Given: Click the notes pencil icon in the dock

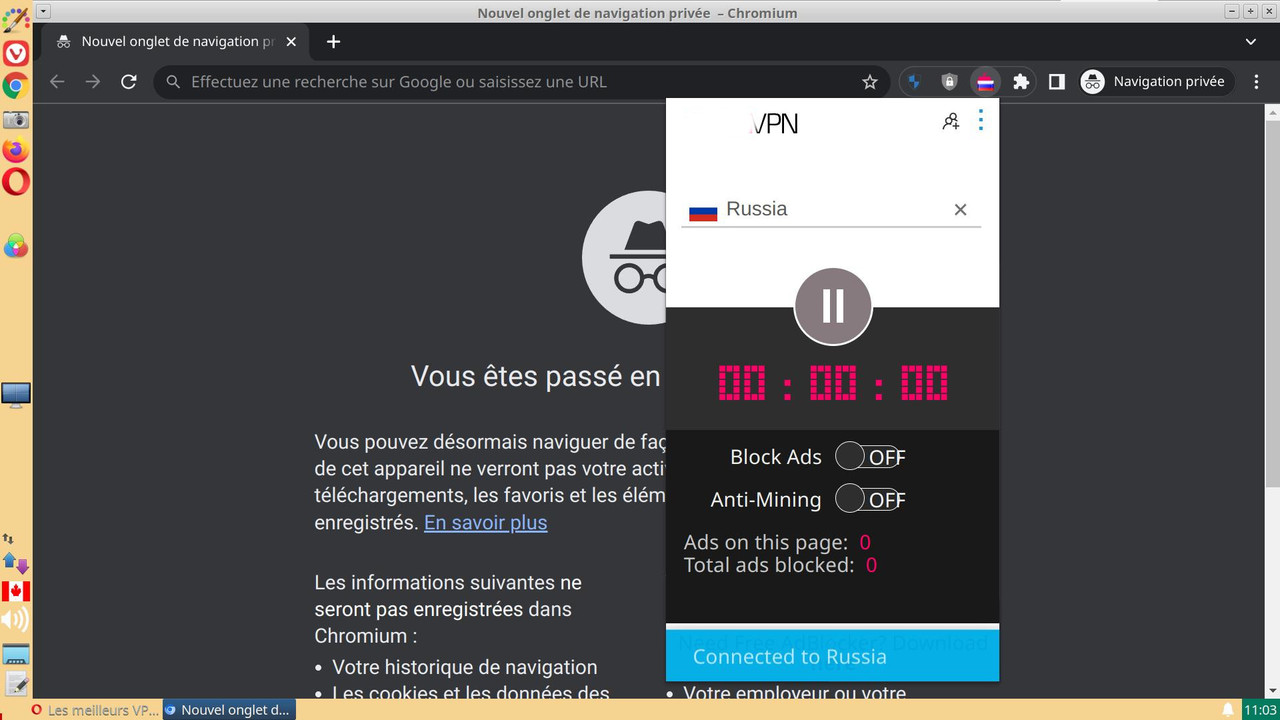Looking at the screenshot, I should 16,683.
